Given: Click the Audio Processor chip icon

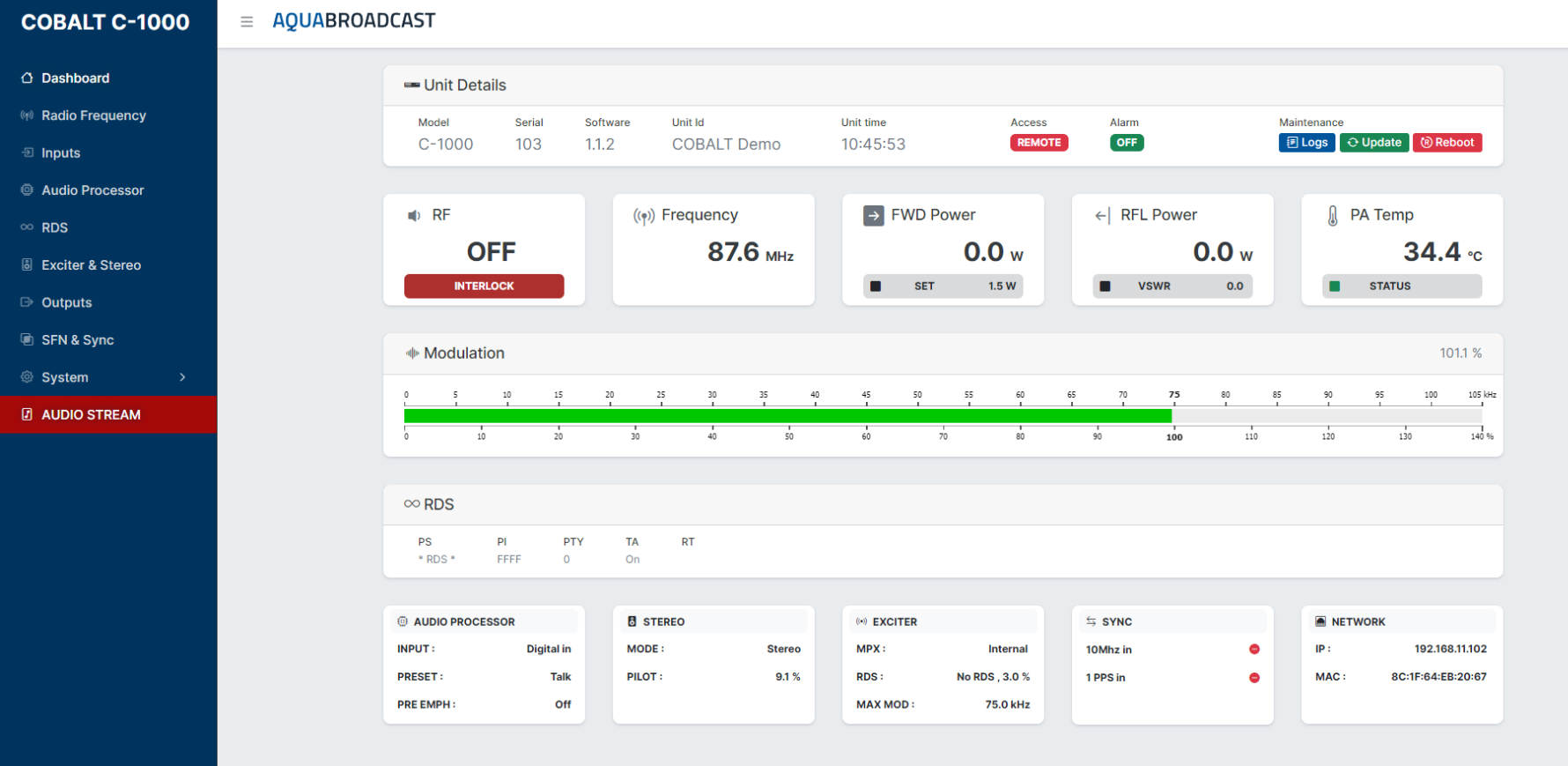Looking at the screenshot, I should pyautogui.click(x=27, y=190).
